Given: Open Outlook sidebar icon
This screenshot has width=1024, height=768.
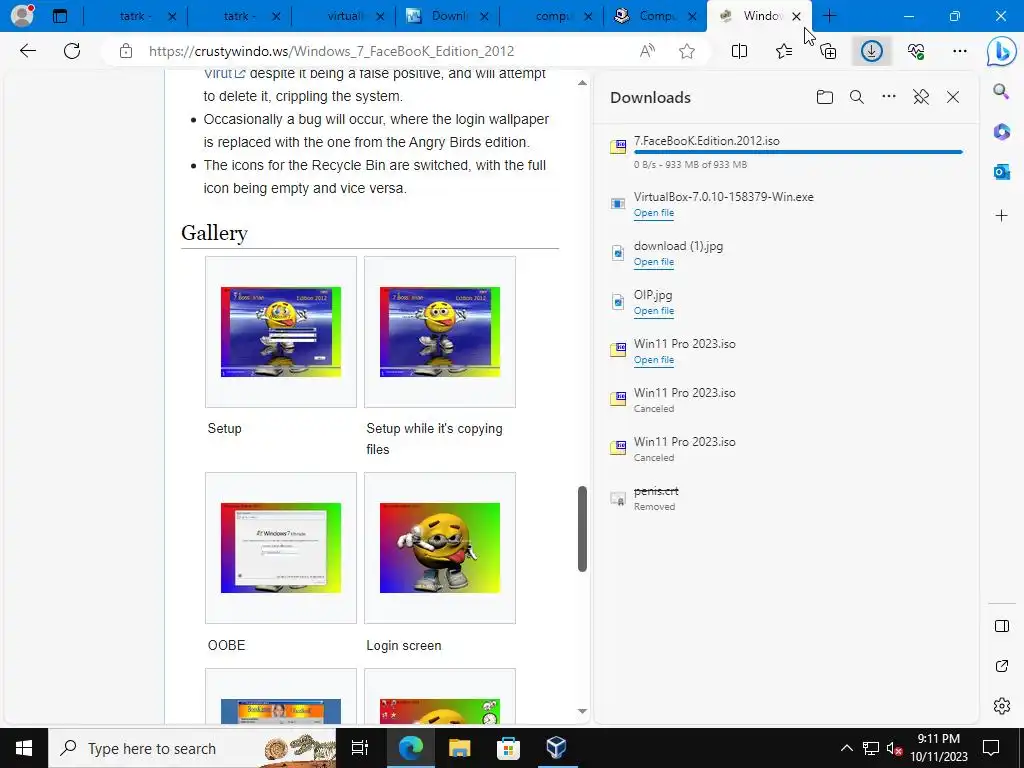Looking at the screenshot, I should (x=1002, y=172).
